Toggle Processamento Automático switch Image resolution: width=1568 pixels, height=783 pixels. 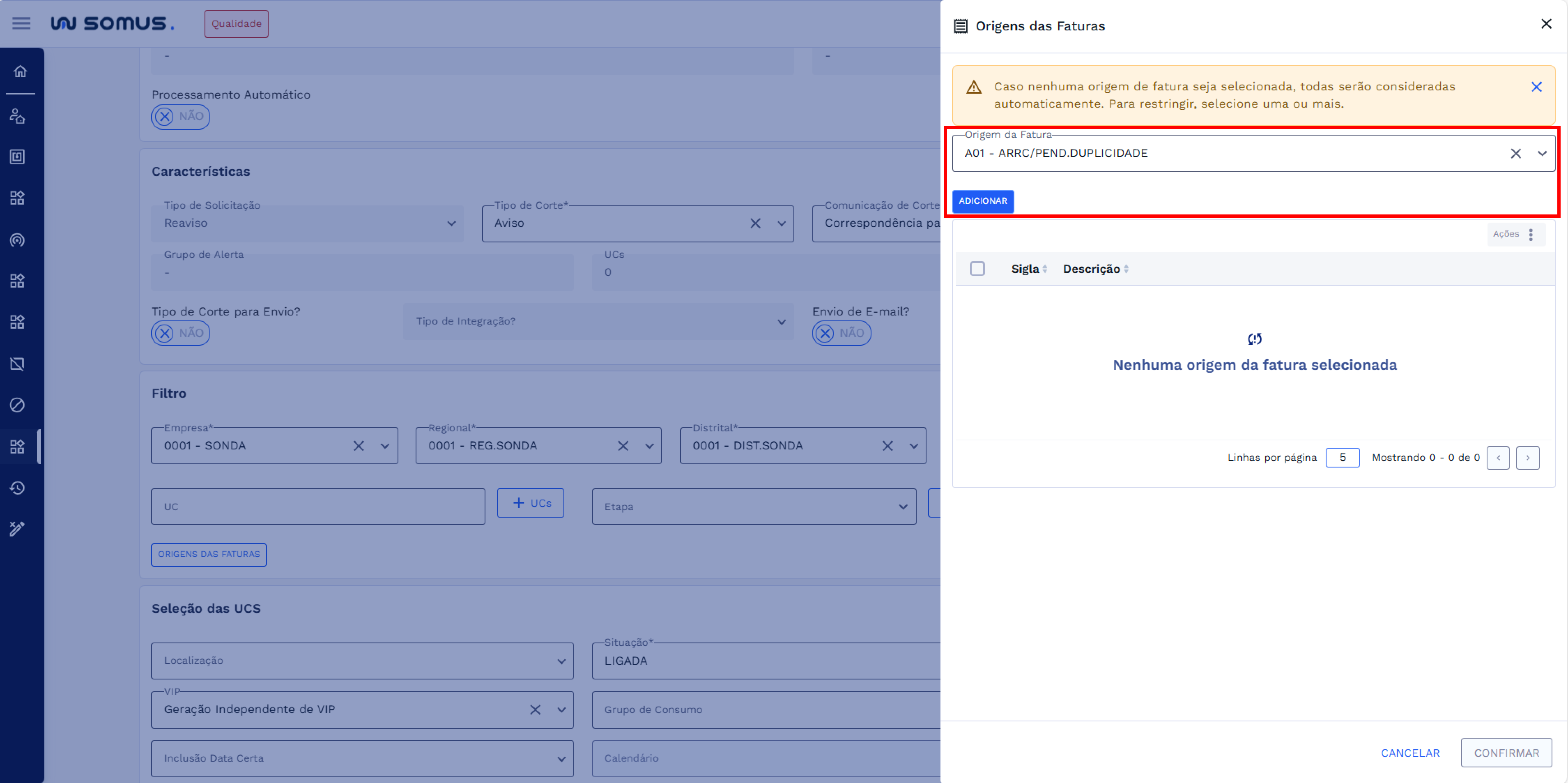coord(180,116)
